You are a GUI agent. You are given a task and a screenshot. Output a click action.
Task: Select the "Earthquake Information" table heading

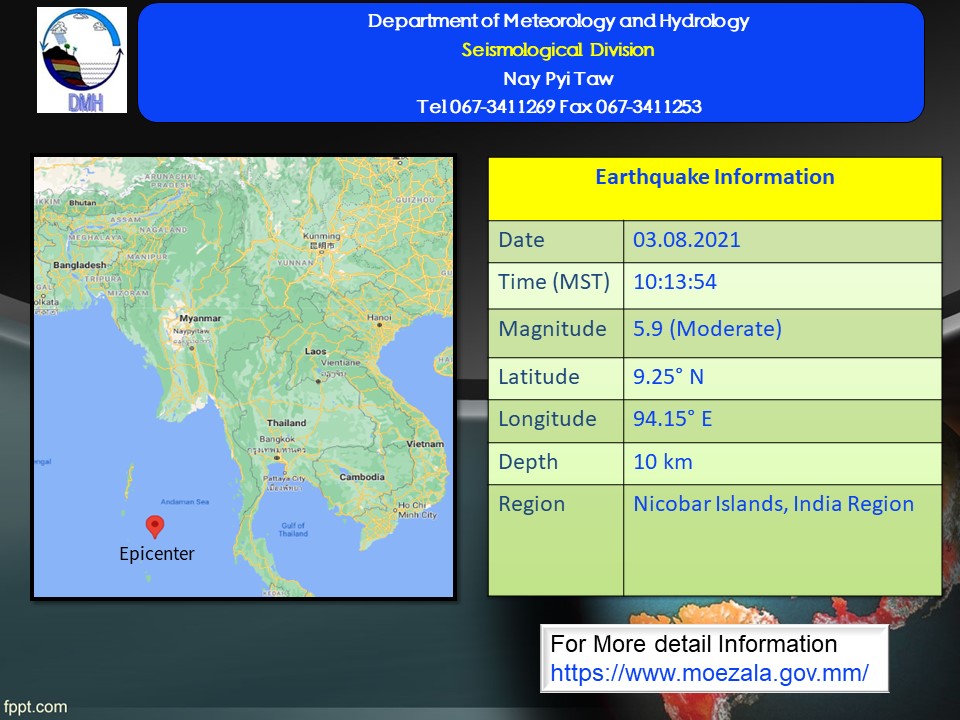coord(714,177)
